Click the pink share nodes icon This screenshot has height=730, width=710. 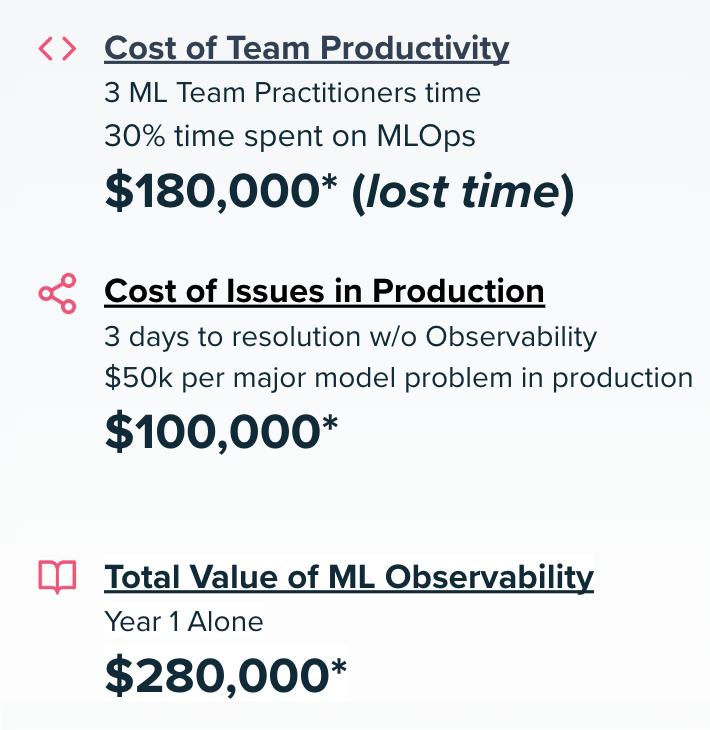click(x=57, y=293)
